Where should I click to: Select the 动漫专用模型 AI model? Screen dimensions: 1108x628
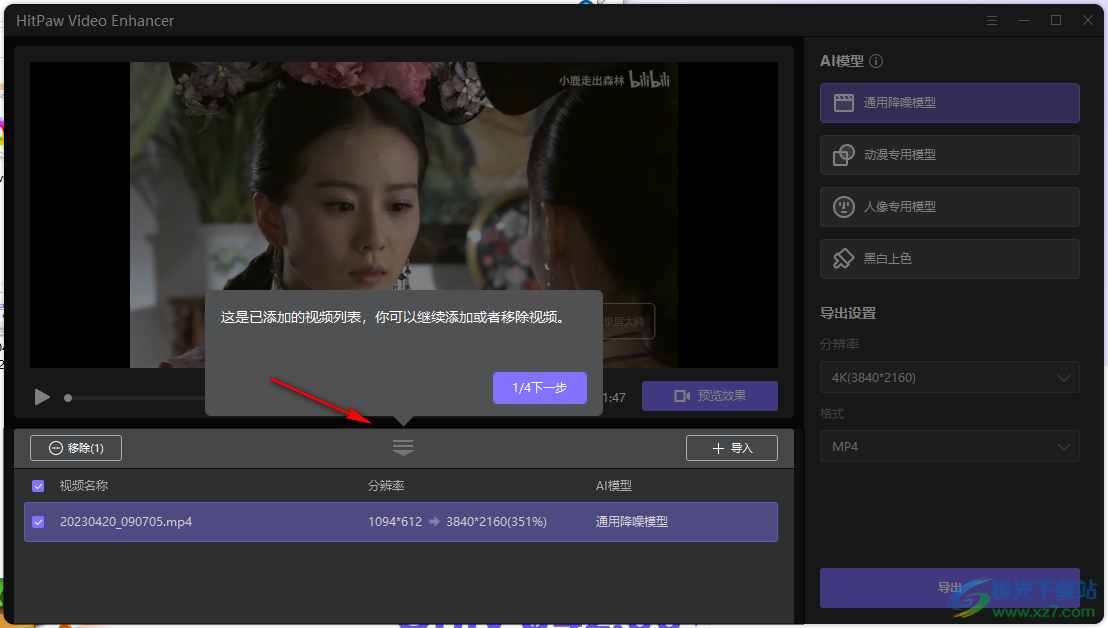(949, 155)
